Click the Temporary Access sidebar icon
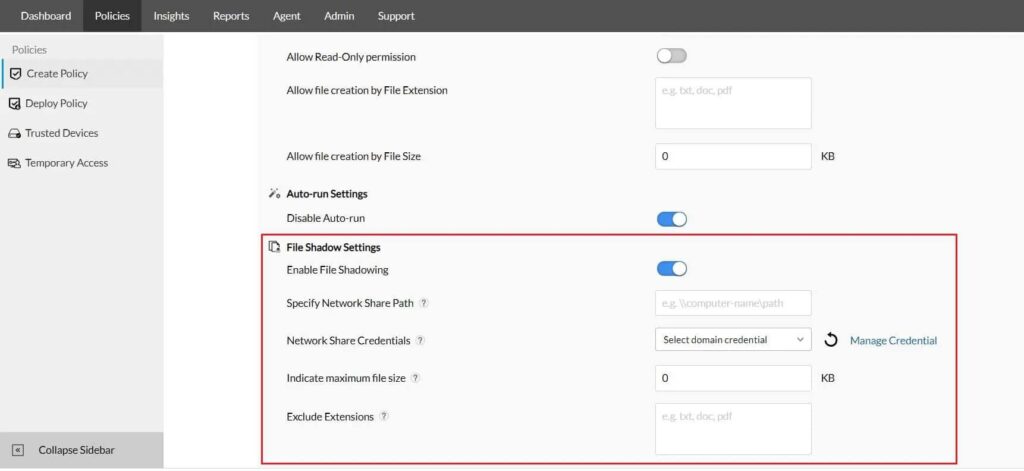Screen dimensions: 1024x471 click(x=14, y=163)
